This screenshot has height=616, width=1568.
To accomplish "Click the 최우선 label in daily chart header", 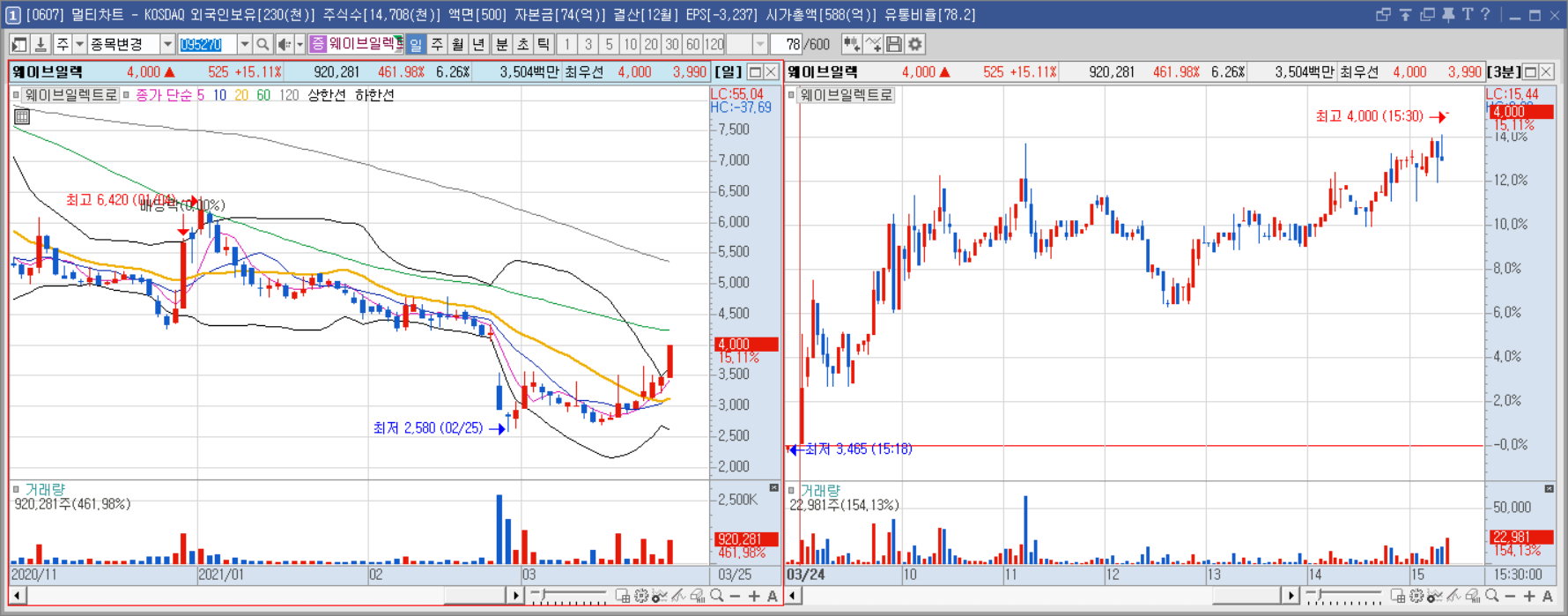I will click(584, 72).
